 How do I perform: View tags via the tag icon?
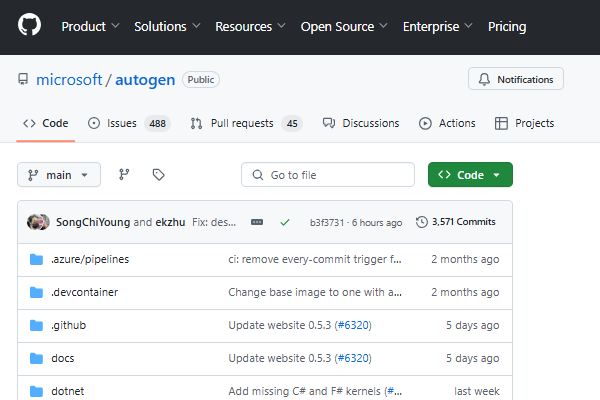point(158,175)
